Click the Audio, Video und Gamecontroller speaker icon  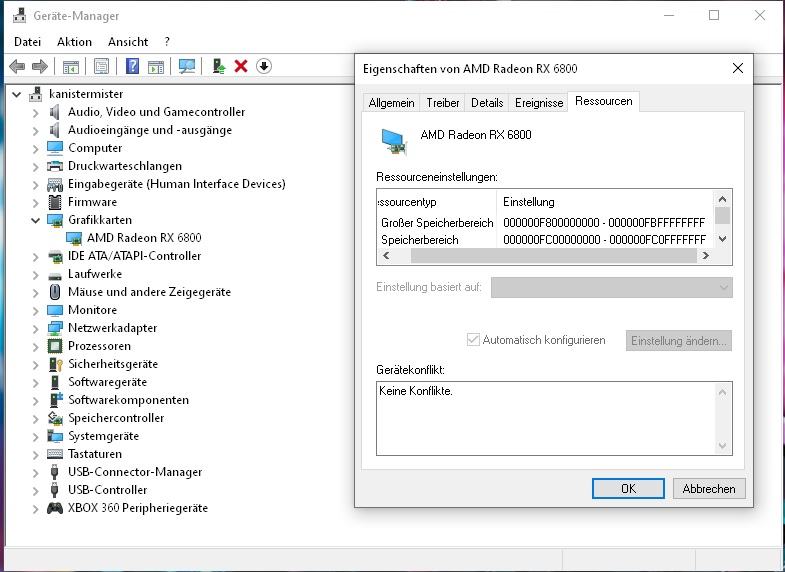pyautogui.click(x=55, y=112)
